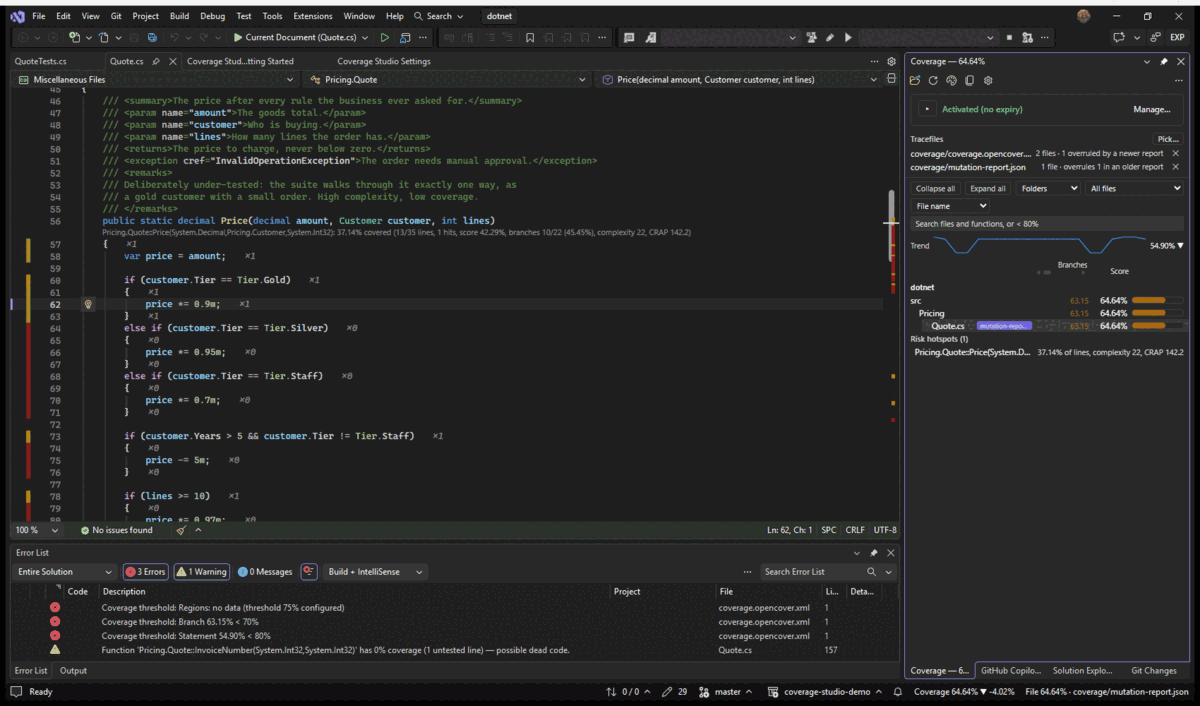Open the Price member navigation dropdown
The image size is (1200, 706).
(x=738, y=79)
